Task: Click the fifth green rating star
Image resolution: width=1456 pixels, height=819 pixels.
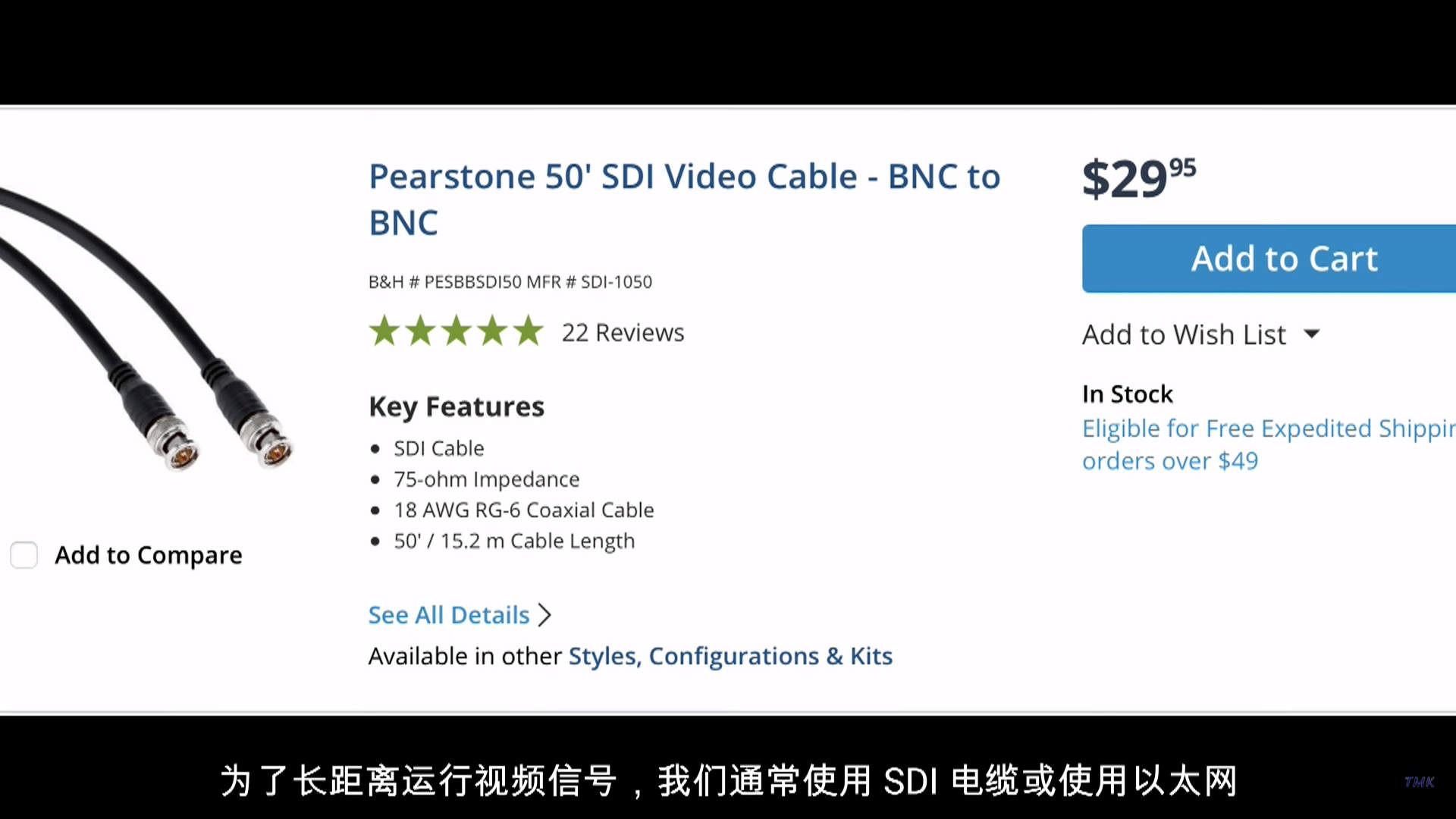Action: (x=529, y=331)
